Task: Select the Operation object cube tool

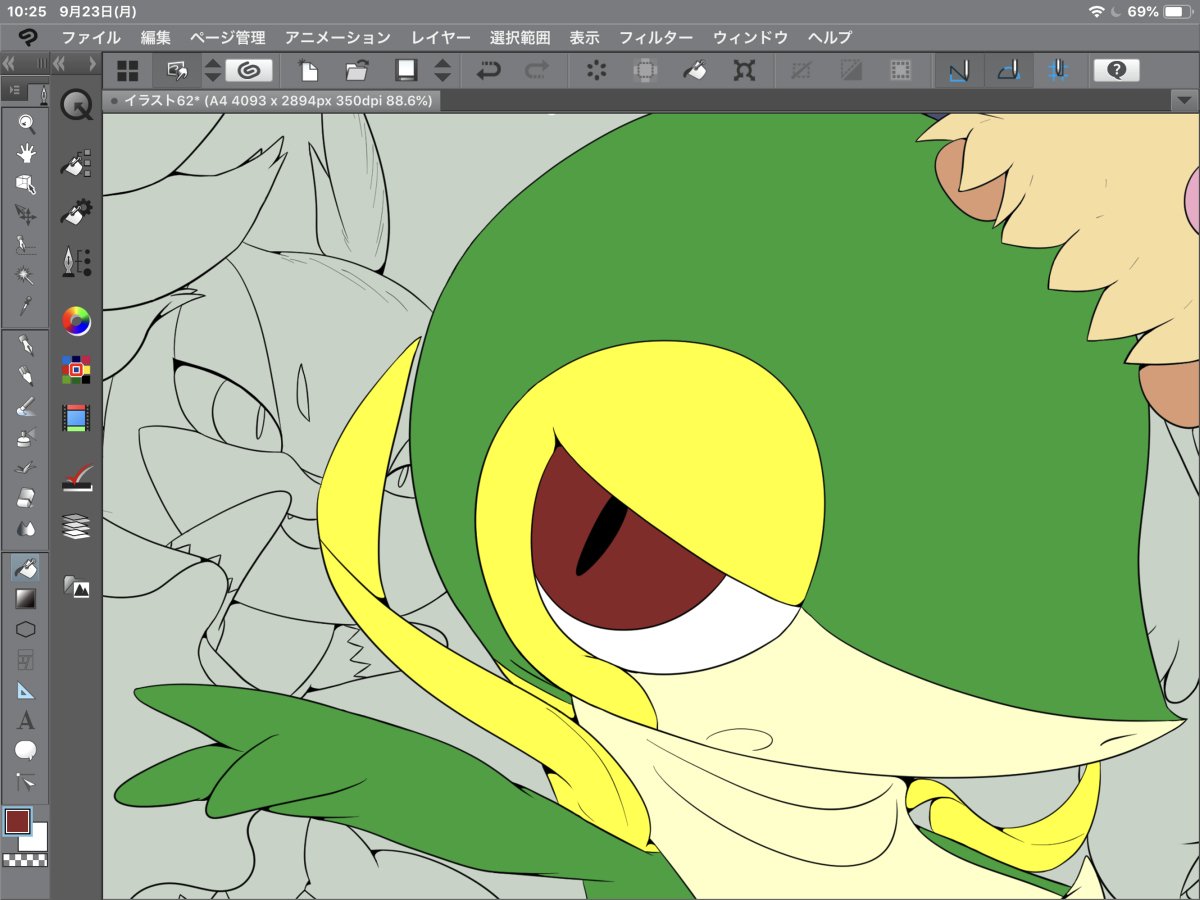Action: click(x=26, y=184)
